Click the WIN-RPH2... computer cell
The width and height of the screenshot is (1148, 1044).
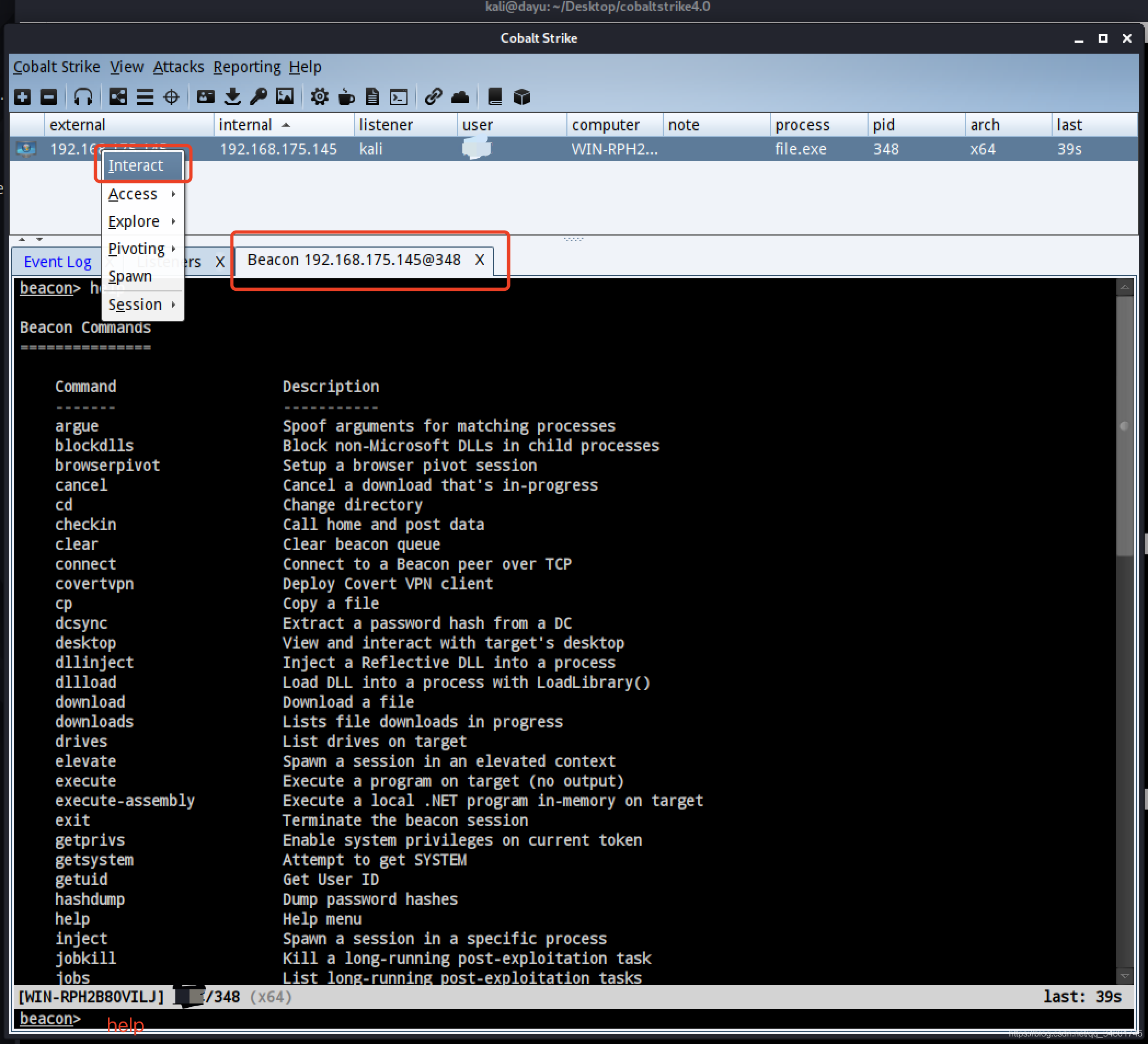(615, 149)
